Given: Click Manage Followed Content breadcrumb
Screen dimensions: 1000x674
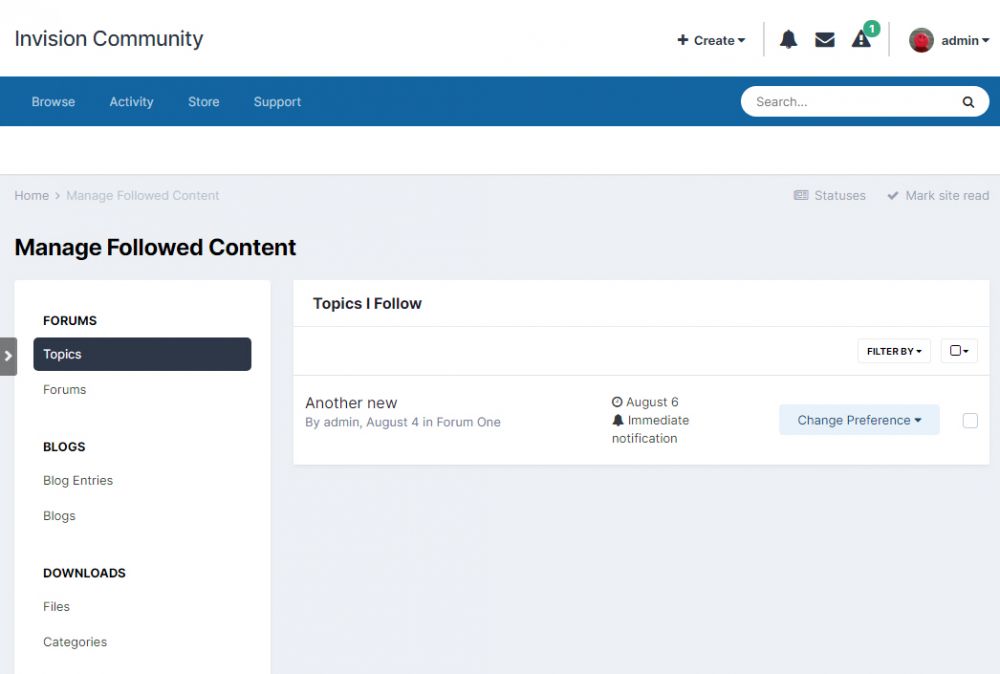Looking at the screenshot, I should coord(143,196).
